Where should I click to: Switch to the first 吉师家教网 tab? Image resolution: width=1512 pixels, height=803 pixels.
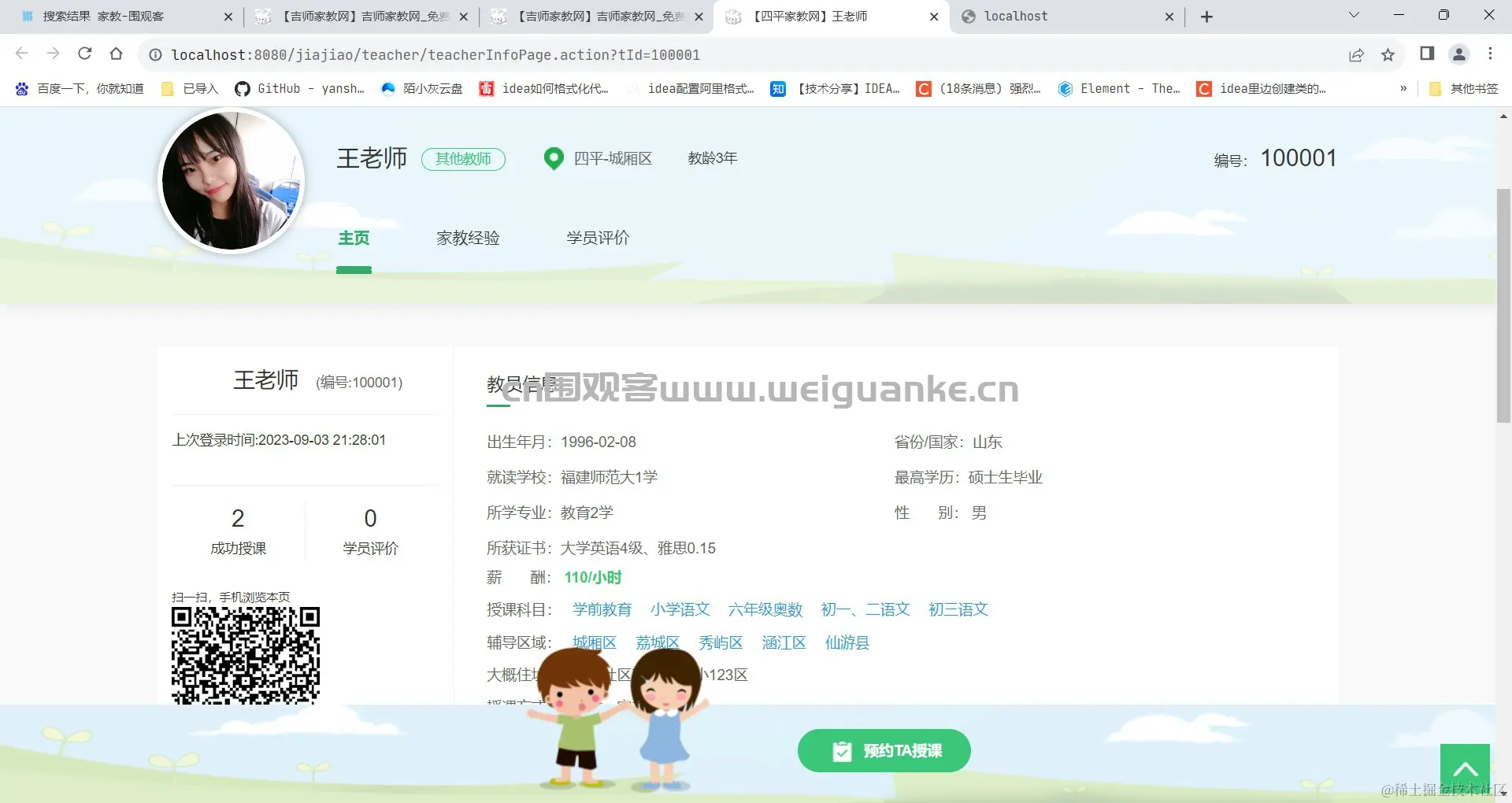click(359, 17)
